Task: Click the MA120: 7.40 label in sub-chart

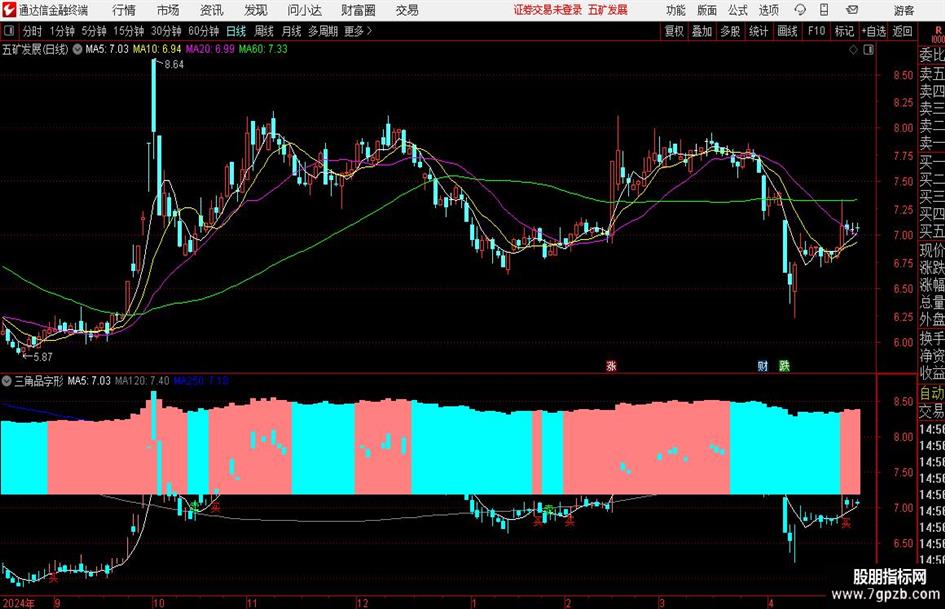Action: [142, 381]
